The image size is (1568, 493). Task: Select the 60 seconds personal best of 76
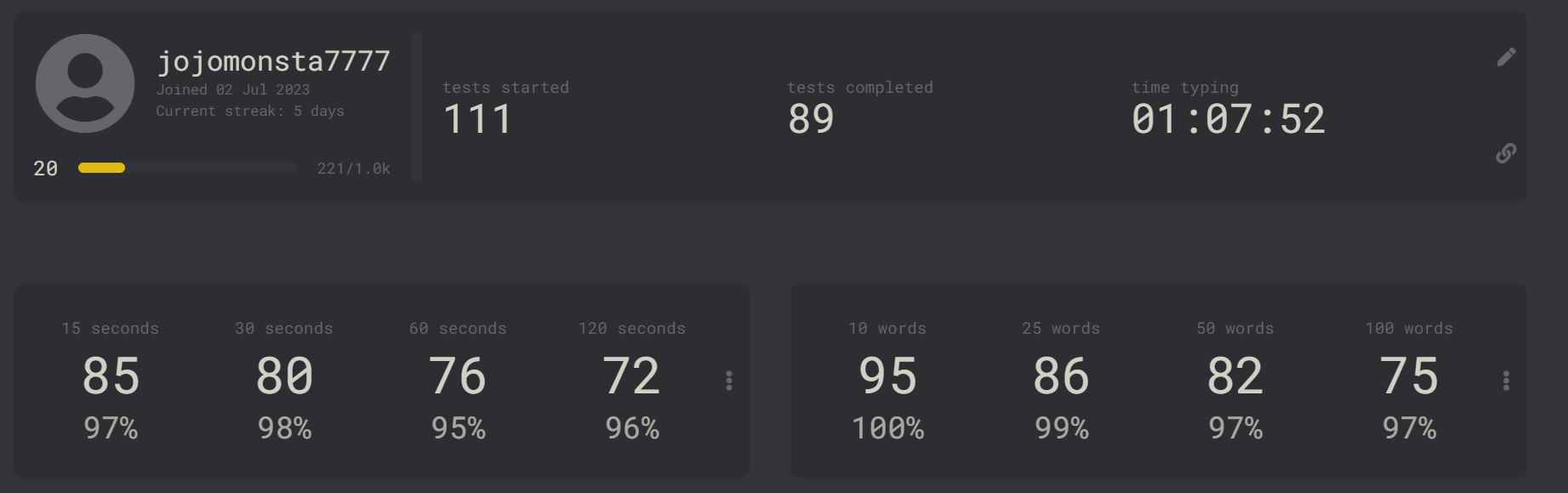pos(458,376)
